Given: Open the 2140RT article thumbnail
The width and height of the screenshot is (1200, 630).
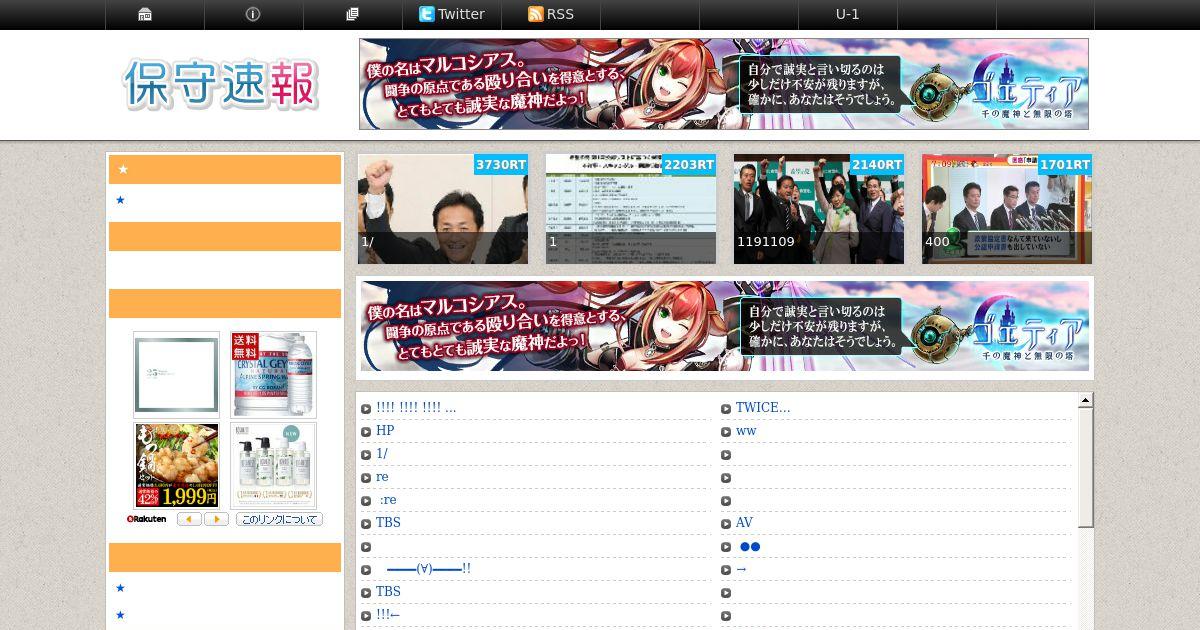Looking at the screenshot, I should coord(819,209).
